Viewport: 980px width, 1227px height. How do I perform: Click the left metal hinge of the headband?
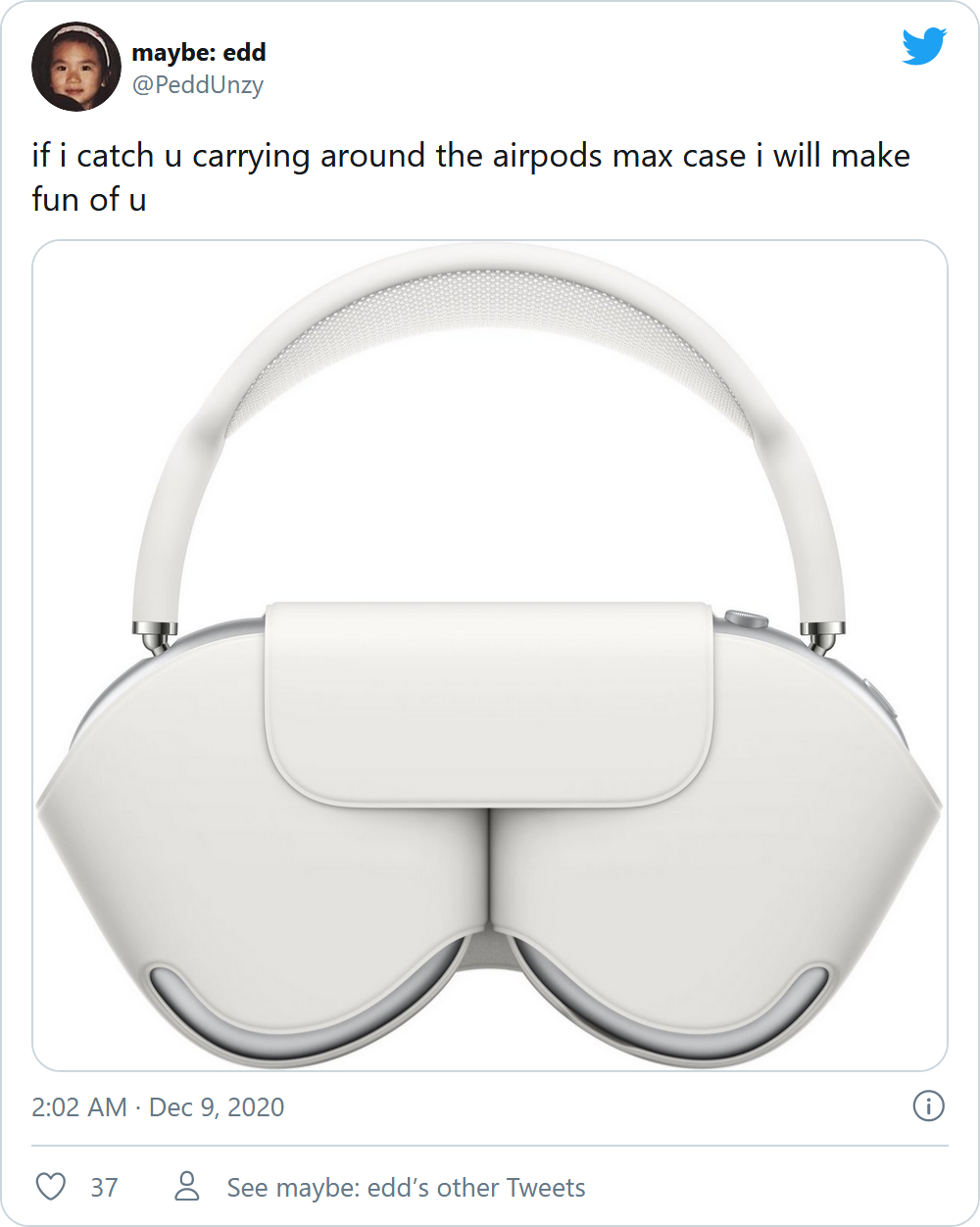click(155, 638)
